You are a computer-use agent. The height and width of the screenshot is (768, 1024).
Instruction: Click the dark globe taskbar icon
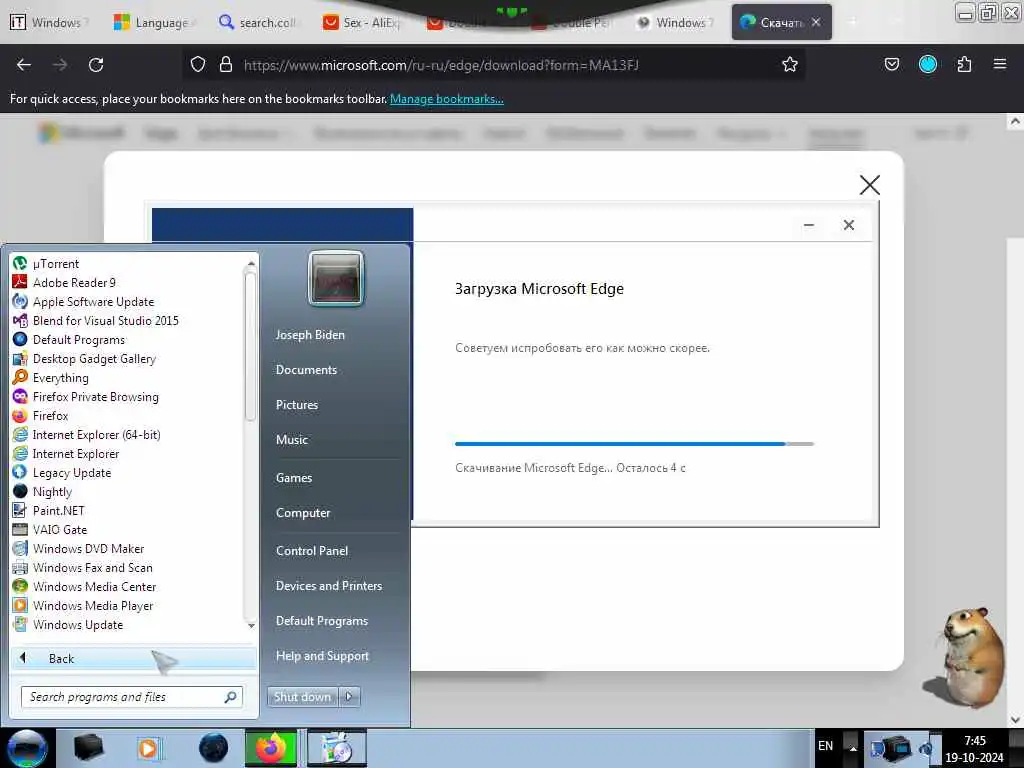(214, 748)
